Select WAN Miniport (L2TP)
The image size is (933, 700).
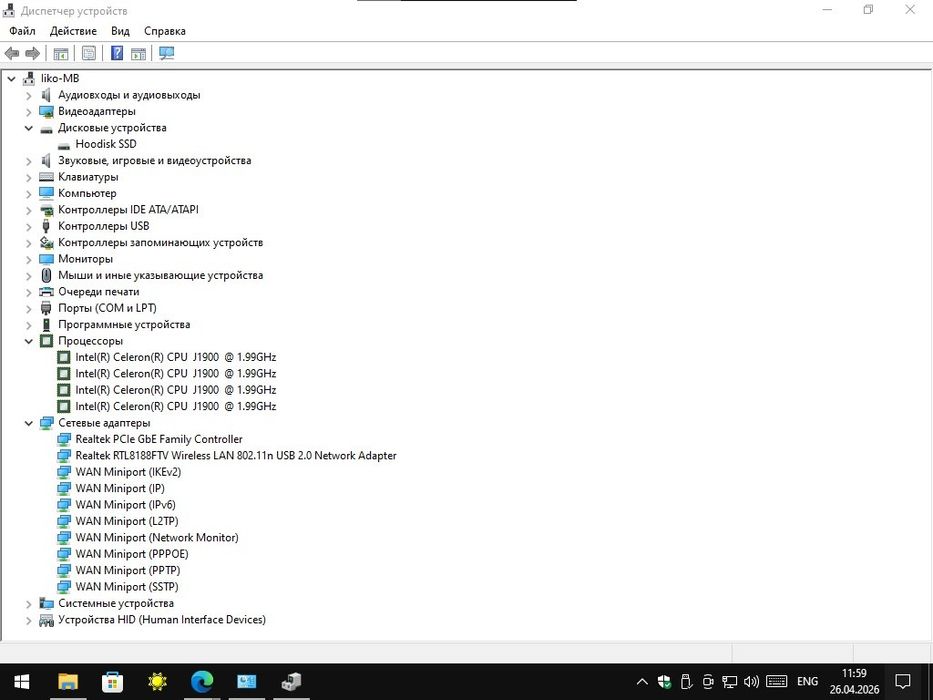pos(127,521)
